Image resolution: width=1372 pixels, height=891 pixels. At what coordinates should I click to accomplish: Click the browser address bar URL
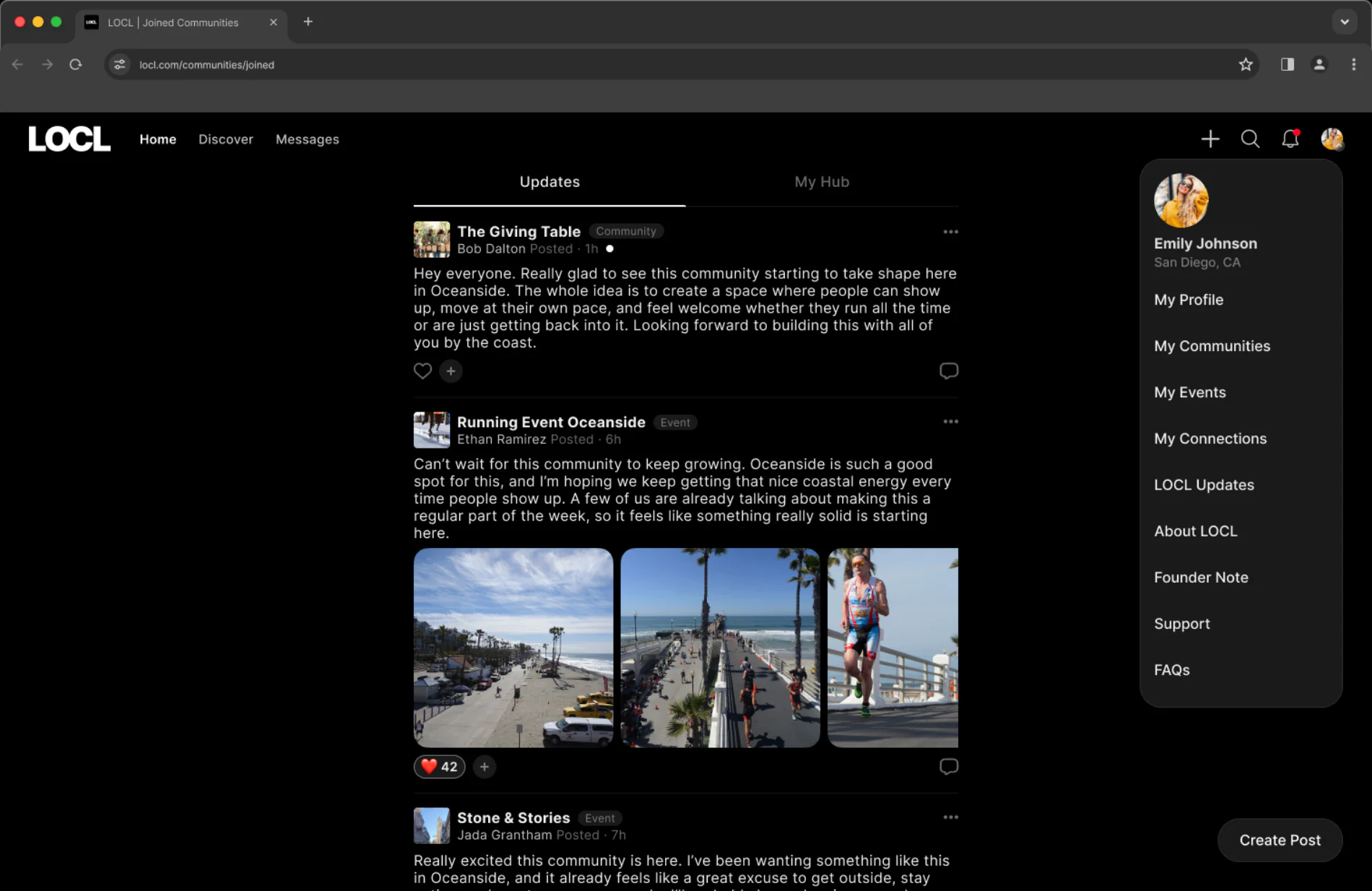207,65
